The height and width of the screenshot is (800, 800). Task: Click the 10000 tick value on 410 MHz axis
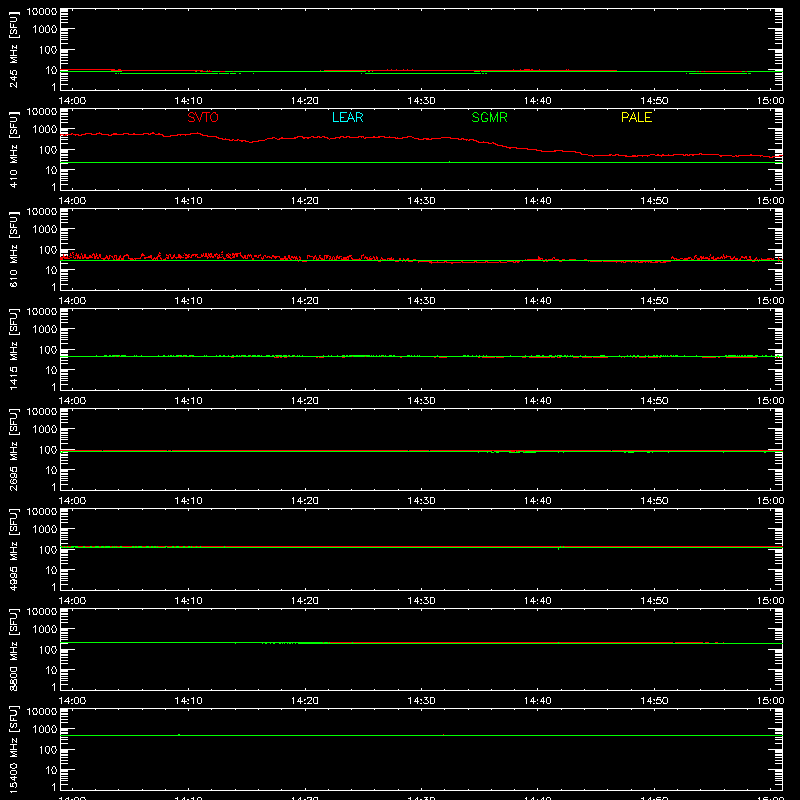point(42,112)
